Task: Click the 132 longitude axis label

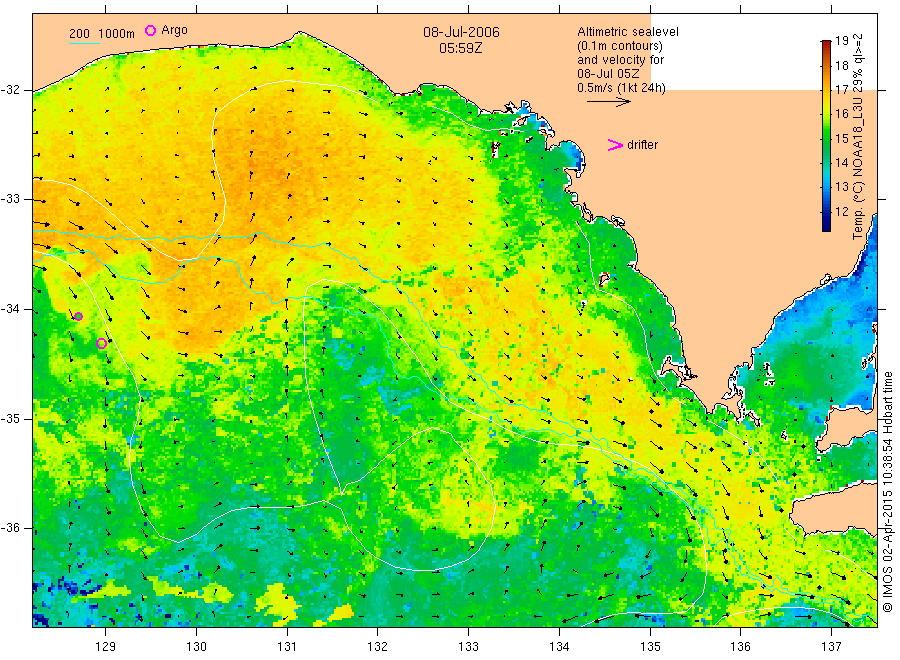Action: coord(378,647)
